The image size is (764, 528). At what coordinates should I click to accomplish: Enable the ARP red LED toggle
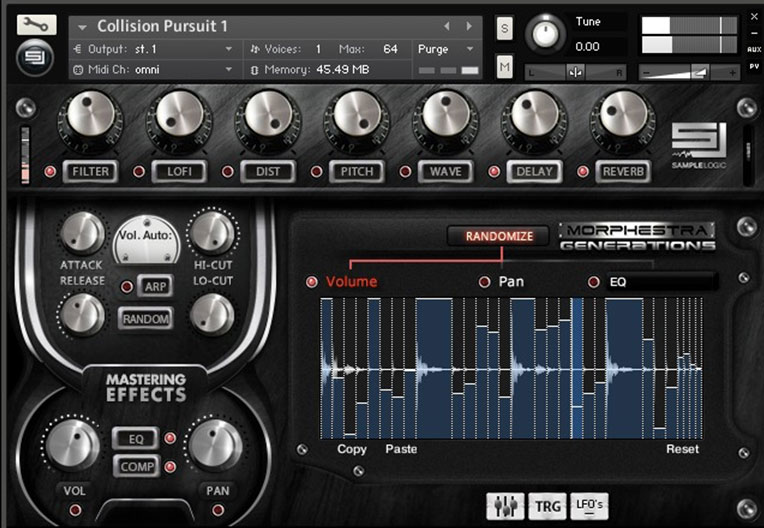[x=127, y=287]
